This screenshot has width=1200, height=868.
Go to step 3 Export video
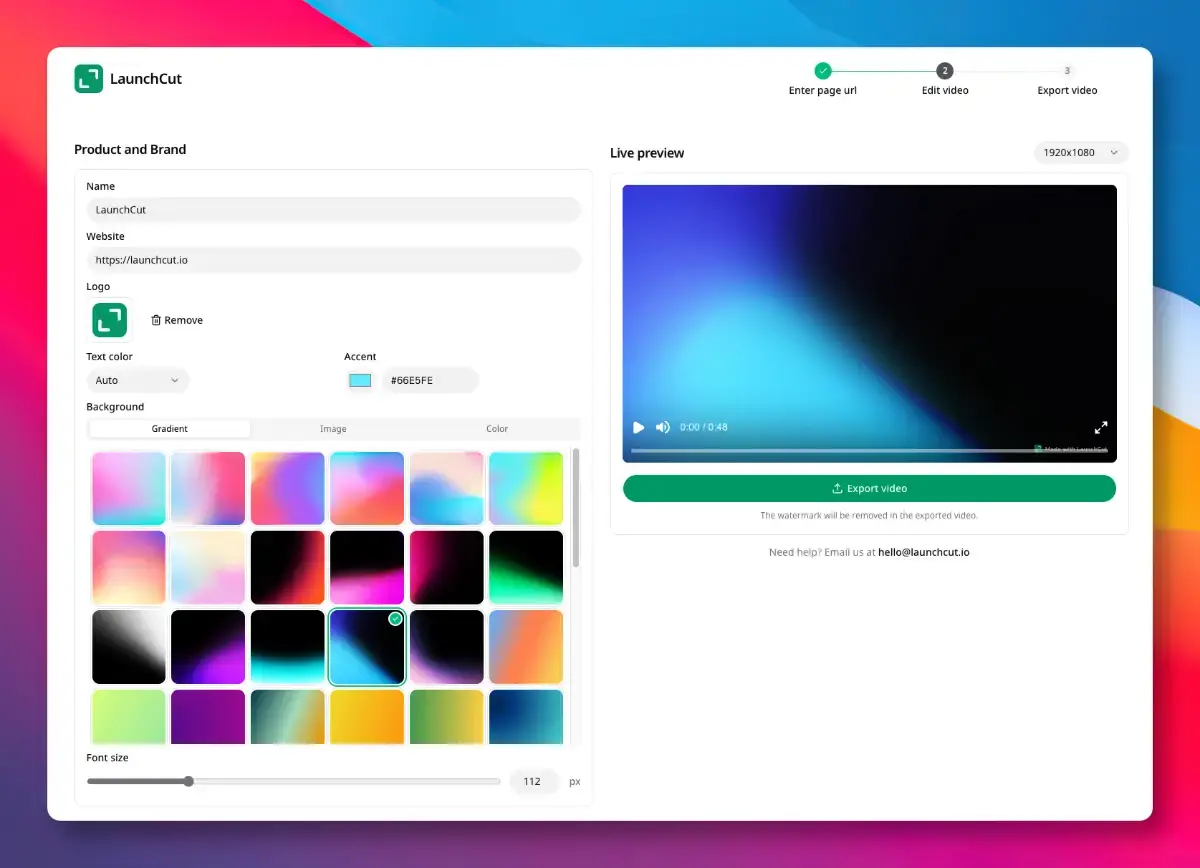(x=1067, y=79)
